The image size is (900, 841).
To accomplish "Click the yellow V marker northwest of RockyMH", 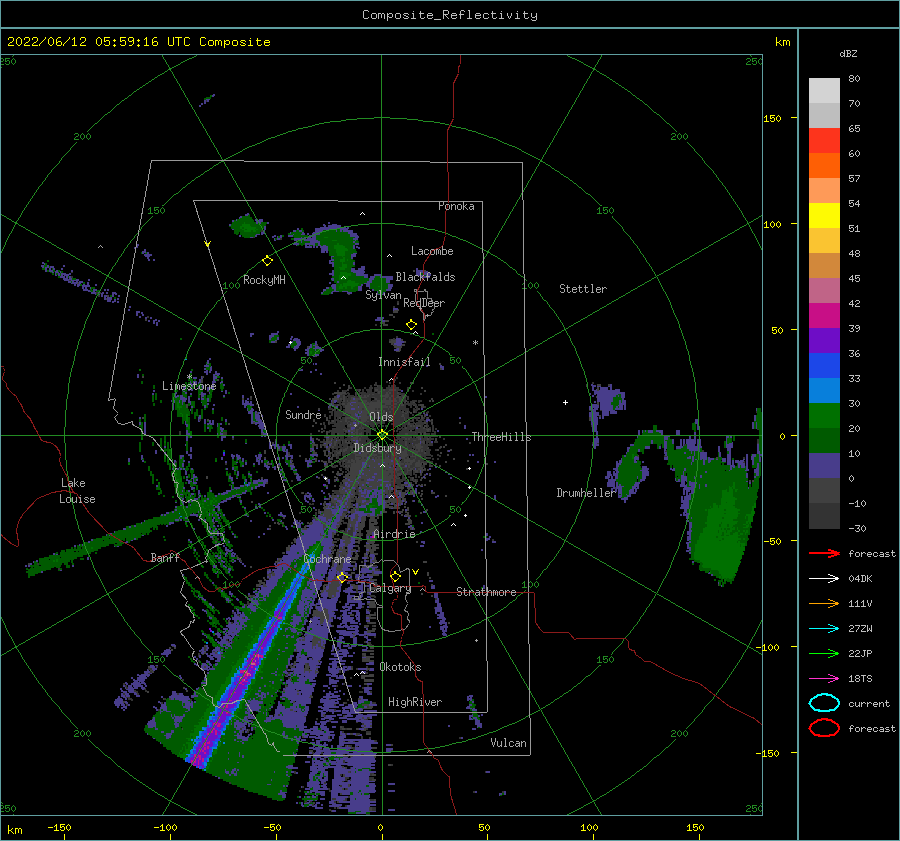I will point(208,244).
